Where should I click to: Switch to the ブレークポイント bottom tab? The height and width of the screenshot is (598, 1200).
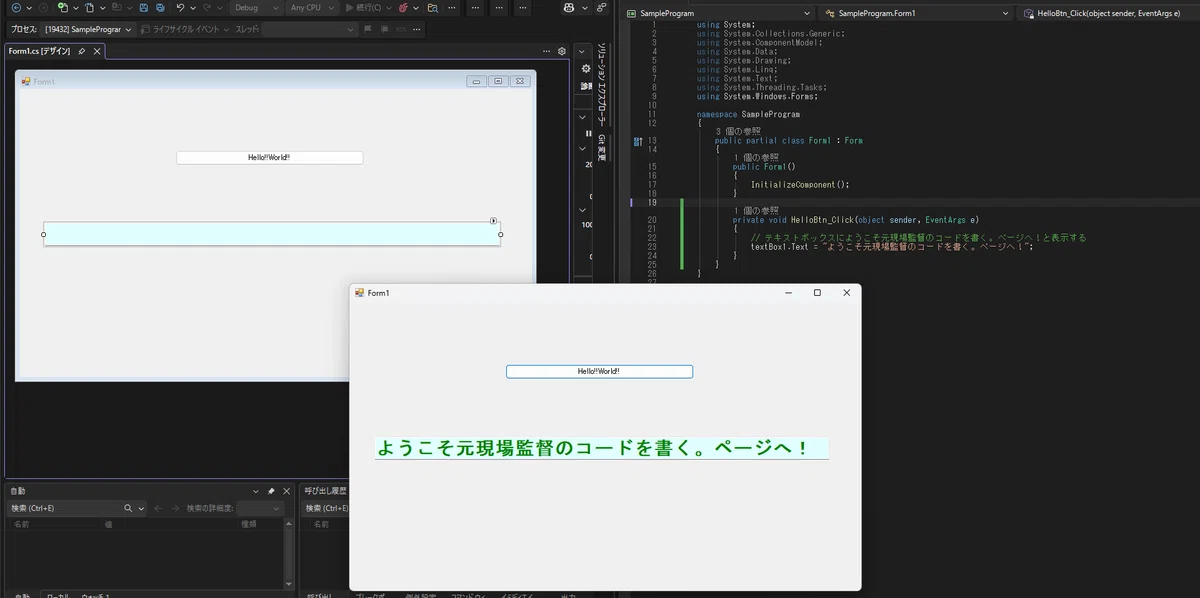(370, 594)
